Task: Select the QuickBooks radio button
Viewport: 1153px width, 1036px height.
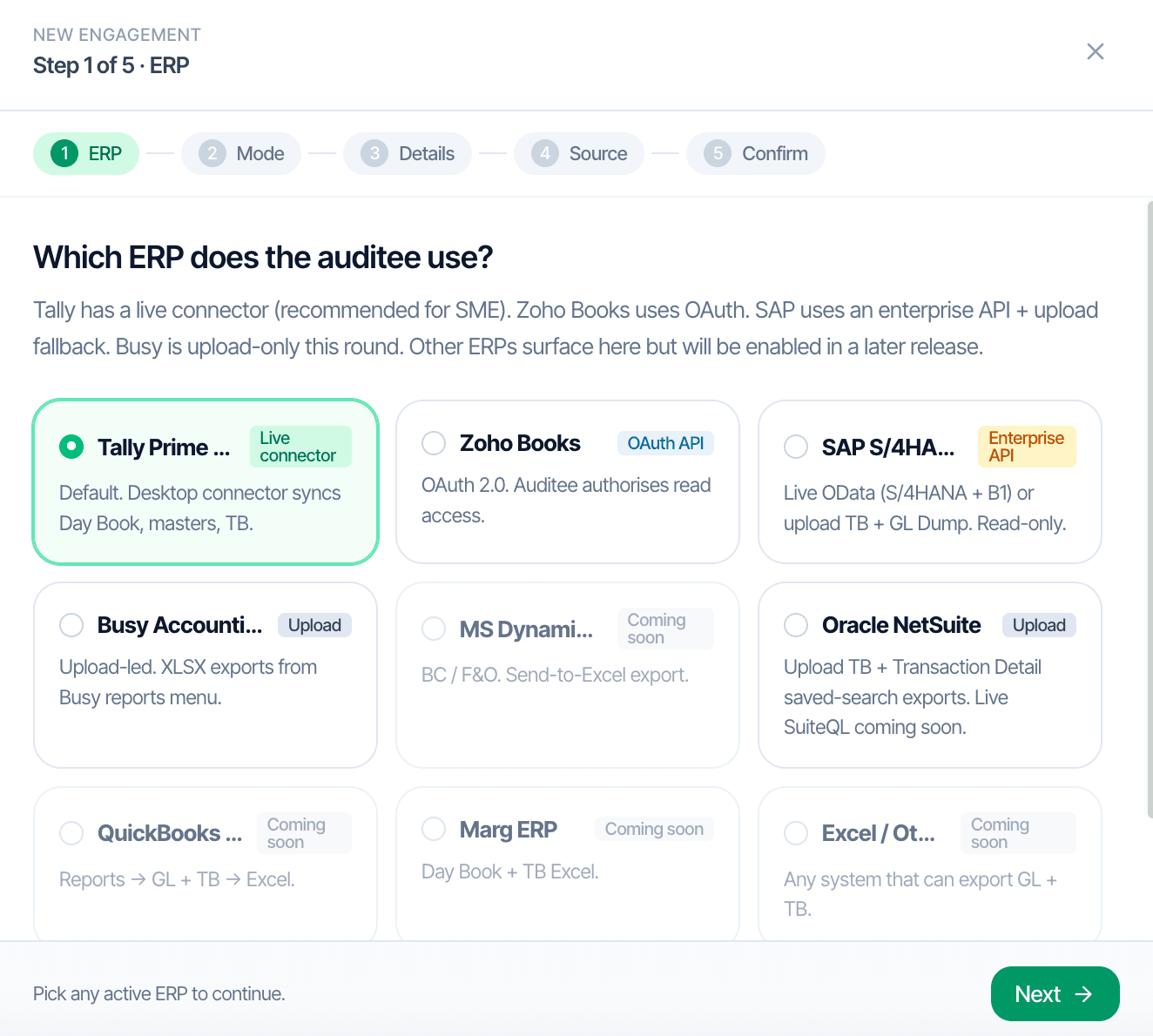Action: click(71, 833)
